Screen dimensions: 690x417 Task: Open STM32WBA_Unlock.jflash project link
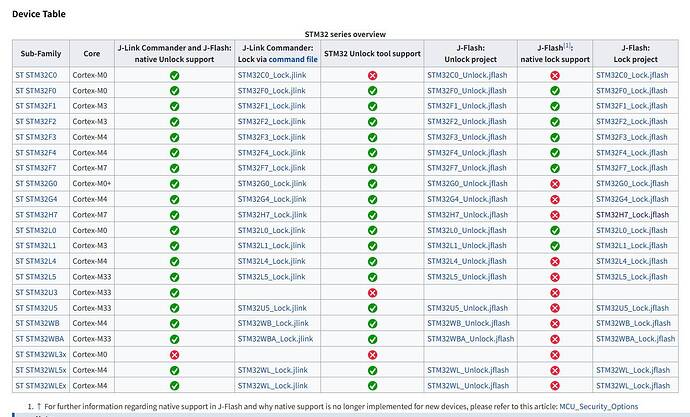(470, 339)
